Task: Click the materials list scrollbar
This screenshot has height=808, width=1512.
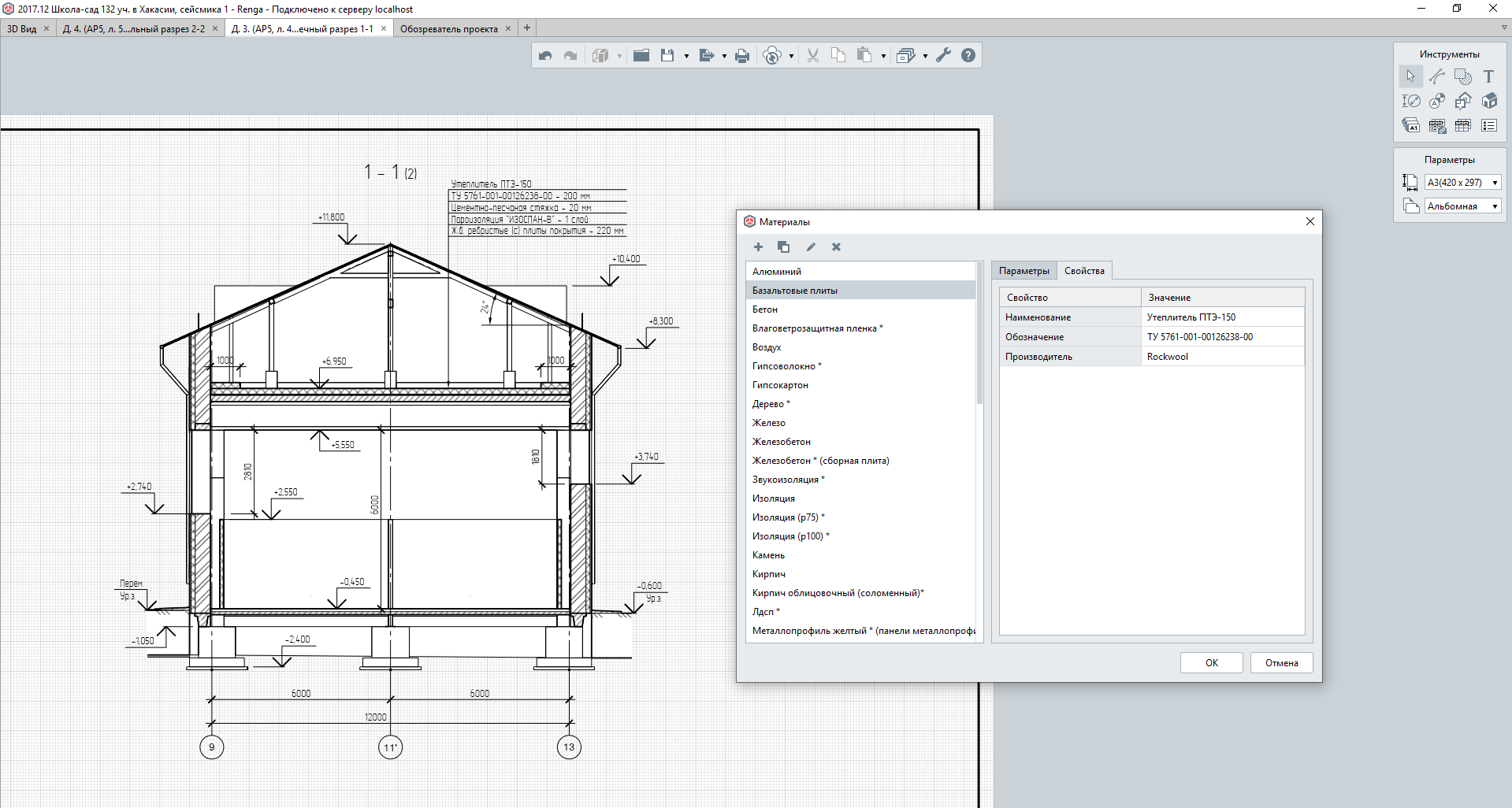Action: pos(979,334)
